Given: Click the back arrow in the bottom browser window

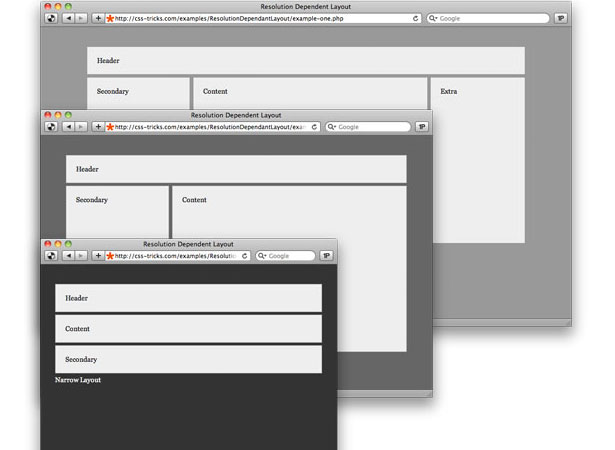Looking at the screenshot, I should [68, 256].
